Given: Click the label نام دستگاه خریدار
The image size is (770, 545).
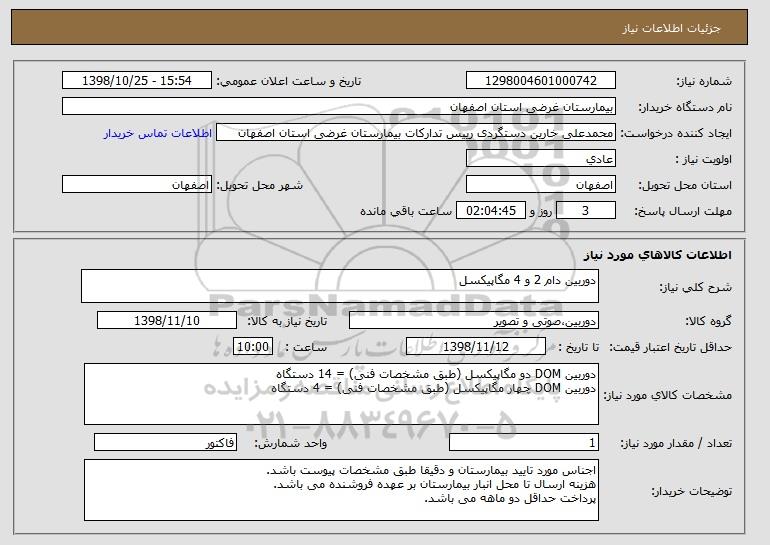Looking at the screenshot, I should click(685, 107).
